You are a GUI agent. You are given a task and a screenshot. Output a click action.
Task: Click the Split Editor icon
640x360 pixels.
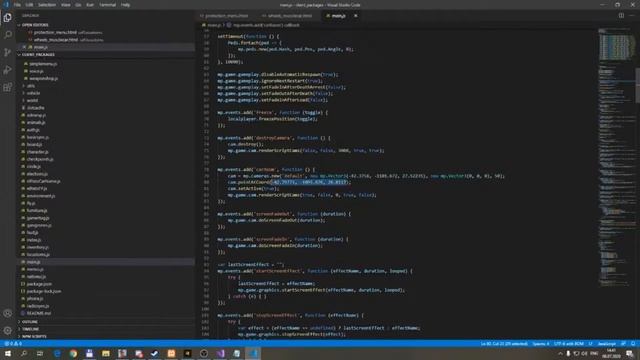tap(621, 16)
